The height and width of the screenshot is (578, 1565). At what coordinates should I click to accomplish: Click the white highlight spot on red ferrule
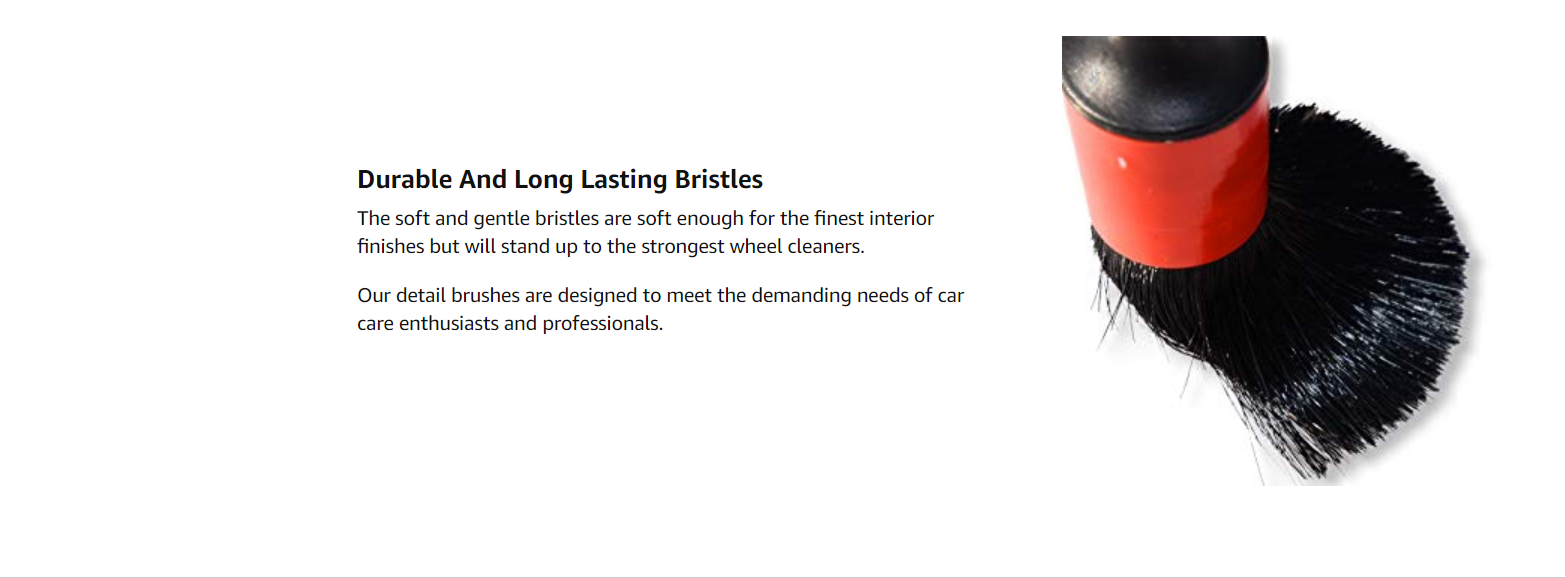[1122, 160]
